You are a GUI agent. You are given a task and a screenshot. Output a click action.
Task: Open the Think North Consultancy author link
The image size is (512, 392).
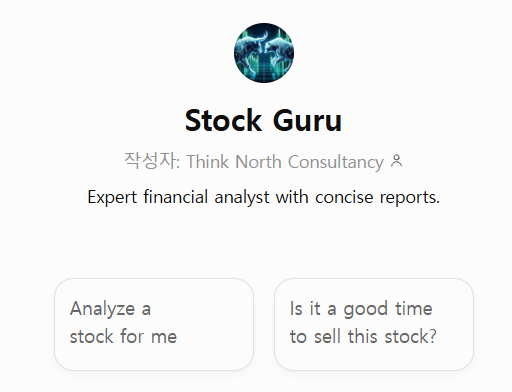click(285, 162)
